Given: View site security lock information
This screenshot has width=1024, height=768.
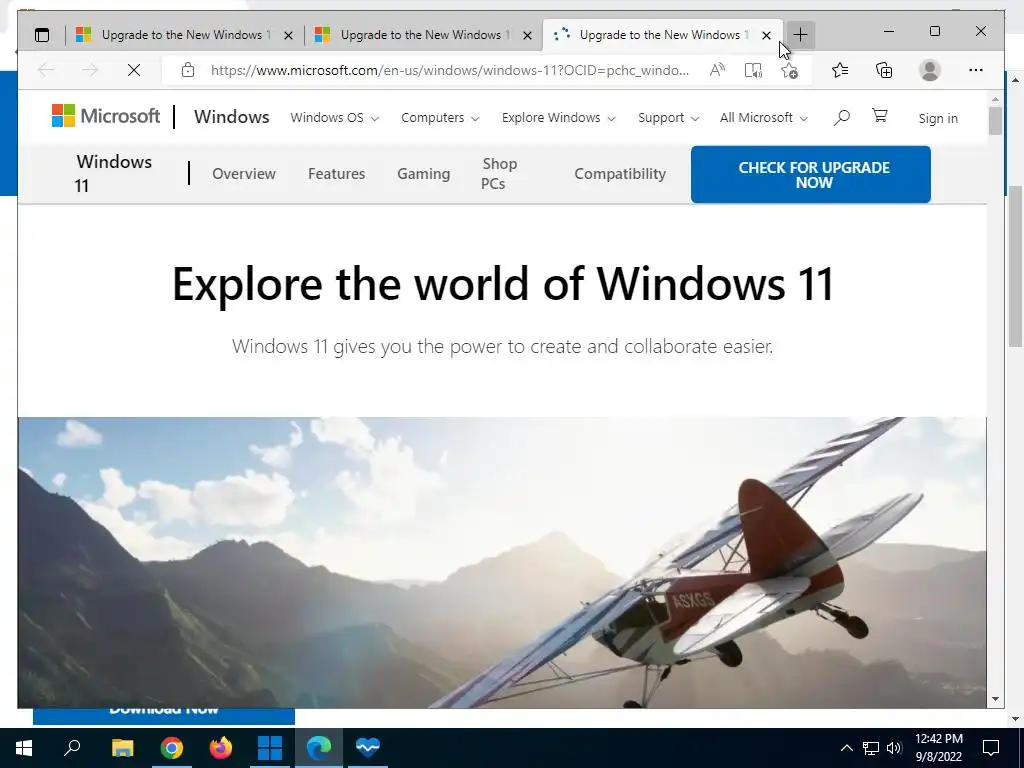Looking at the screenshot, I should (187, 70).
